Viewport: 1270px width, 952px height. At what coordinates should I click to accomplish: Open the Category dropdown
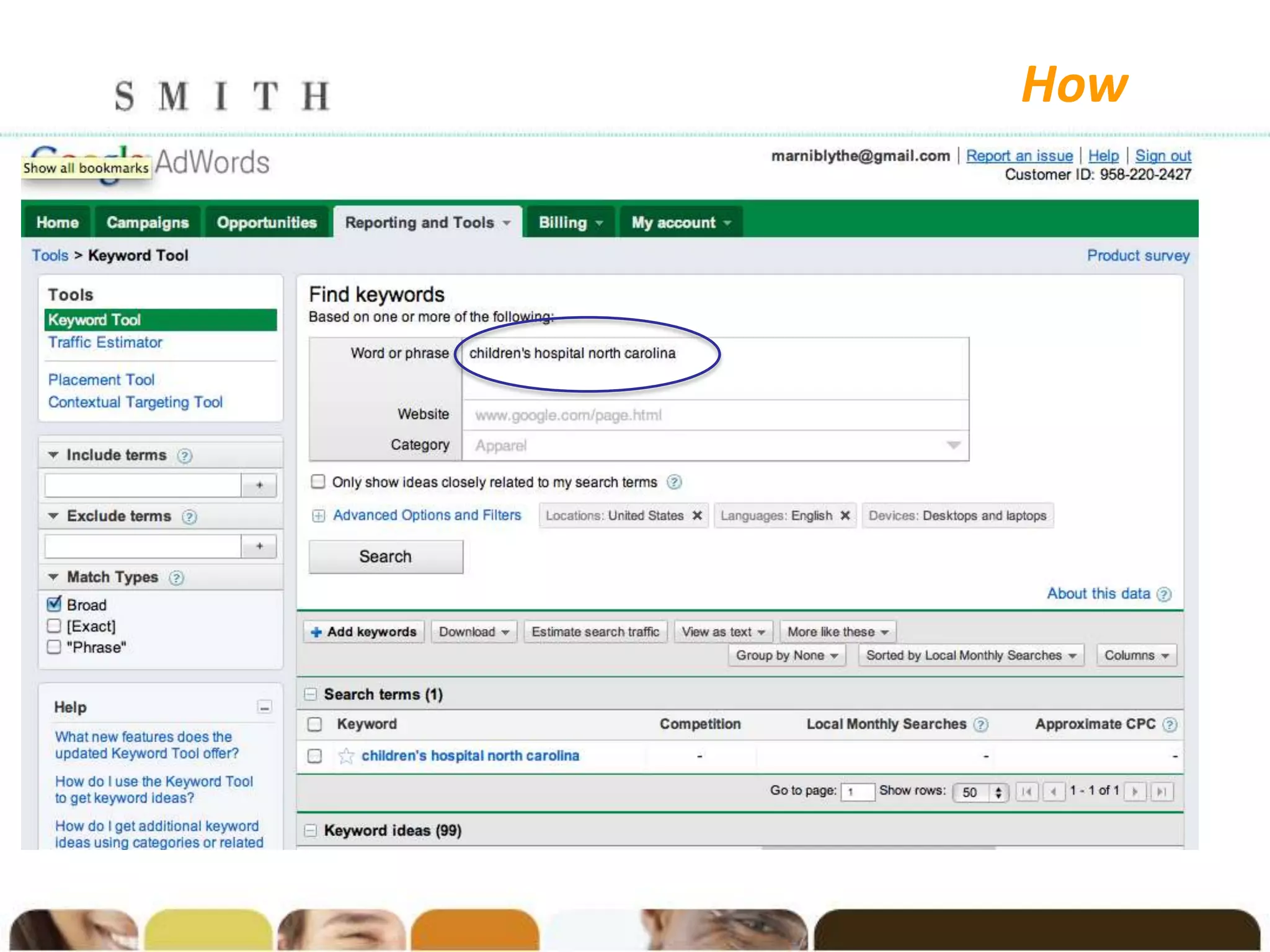pos(953,446)
